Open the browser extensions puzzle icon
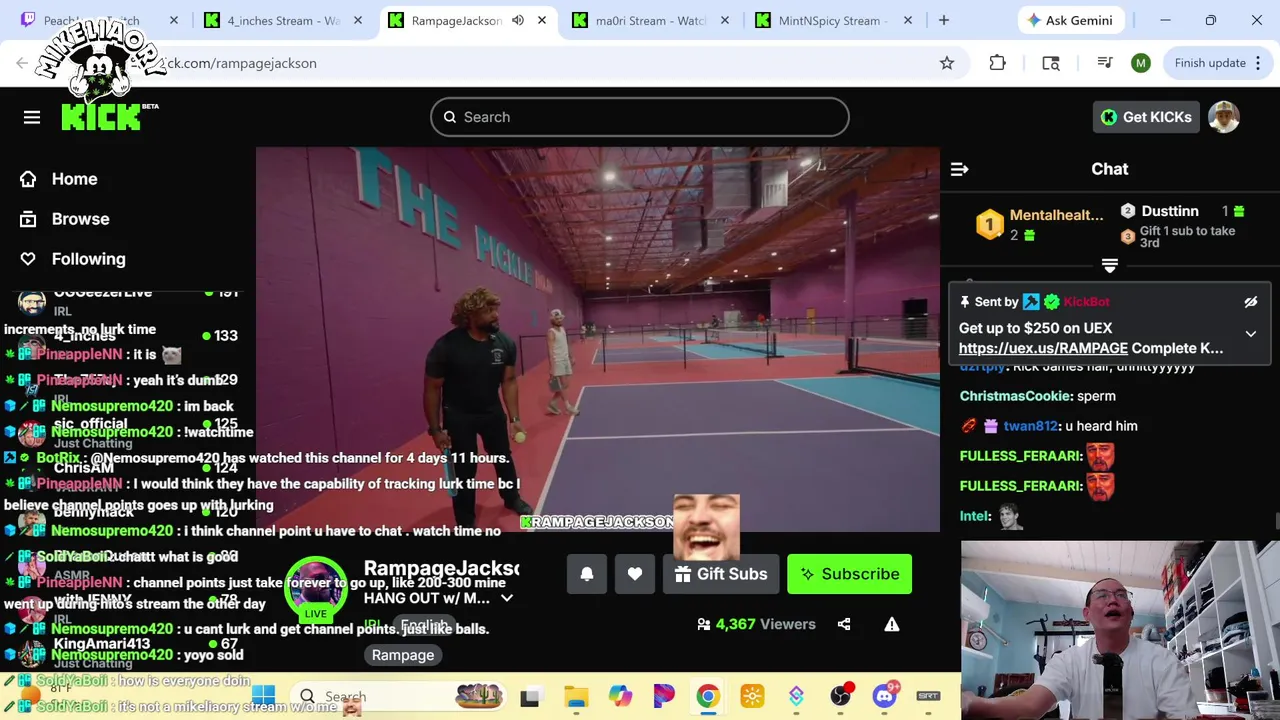Image resolution: width=1280 pixels, height=720 pixels. tap(997, 63)
